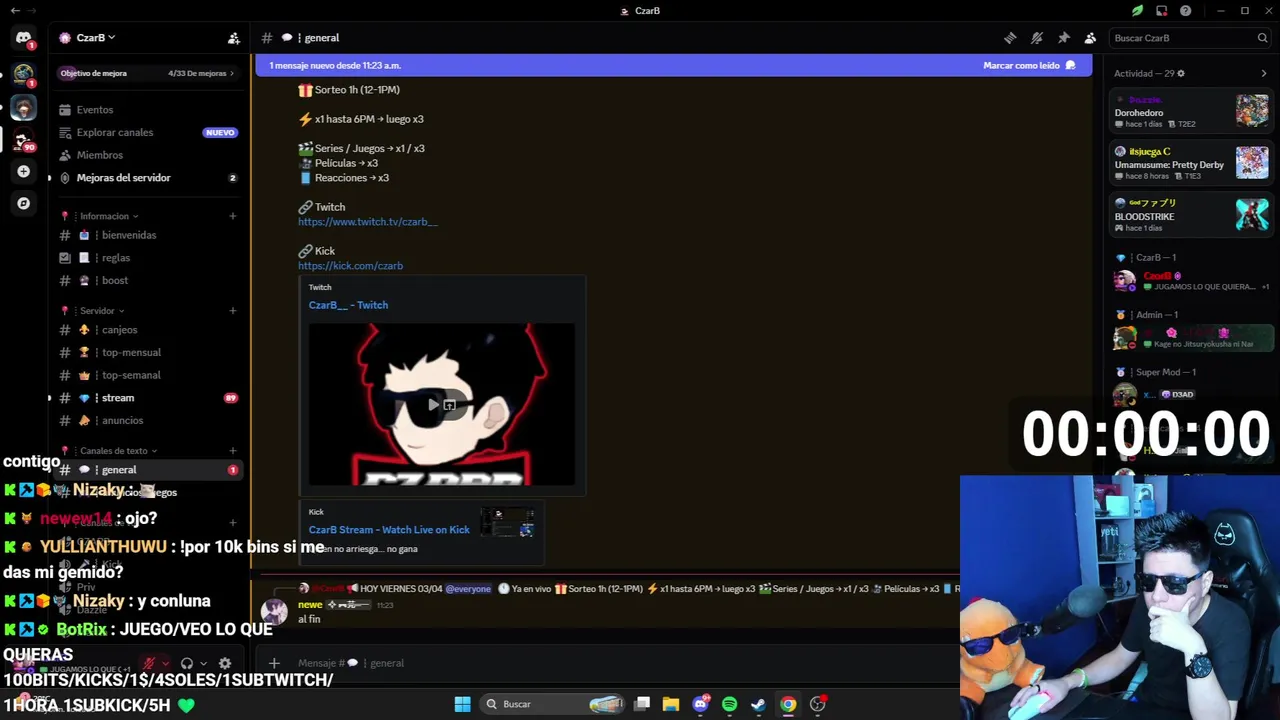1280x720 pixels.
Task: Go to the bienvenidas channel
Action: tap(148, 235)
